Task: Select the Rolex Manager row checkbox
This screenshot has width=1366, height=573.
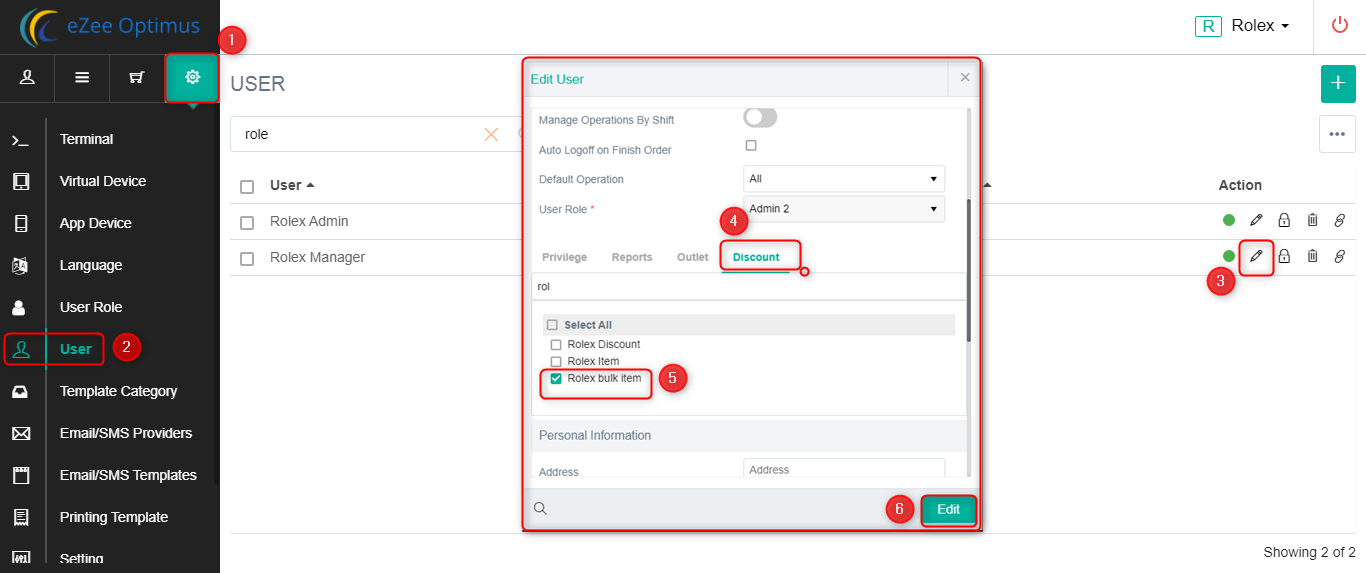Action: point(247,258)
